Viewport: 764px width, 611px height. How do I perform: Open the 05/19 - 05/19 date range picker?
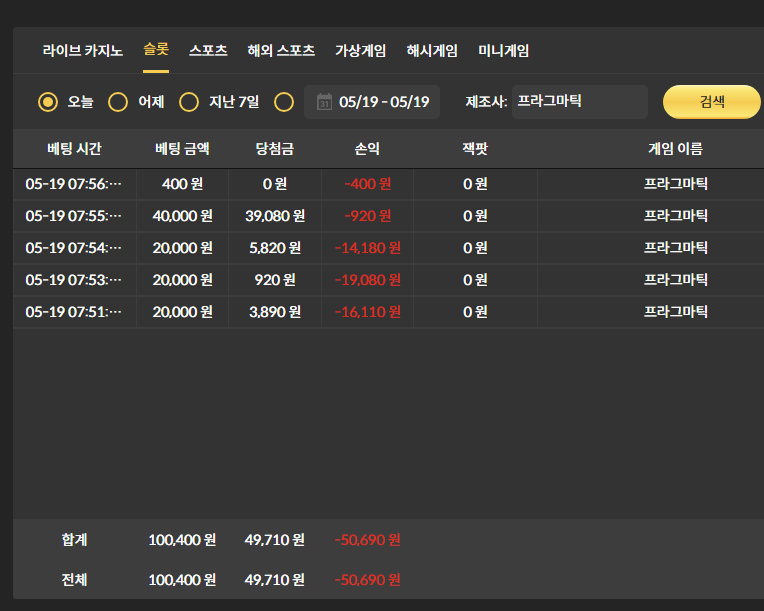pyautogui.click(x=372, y=102)
